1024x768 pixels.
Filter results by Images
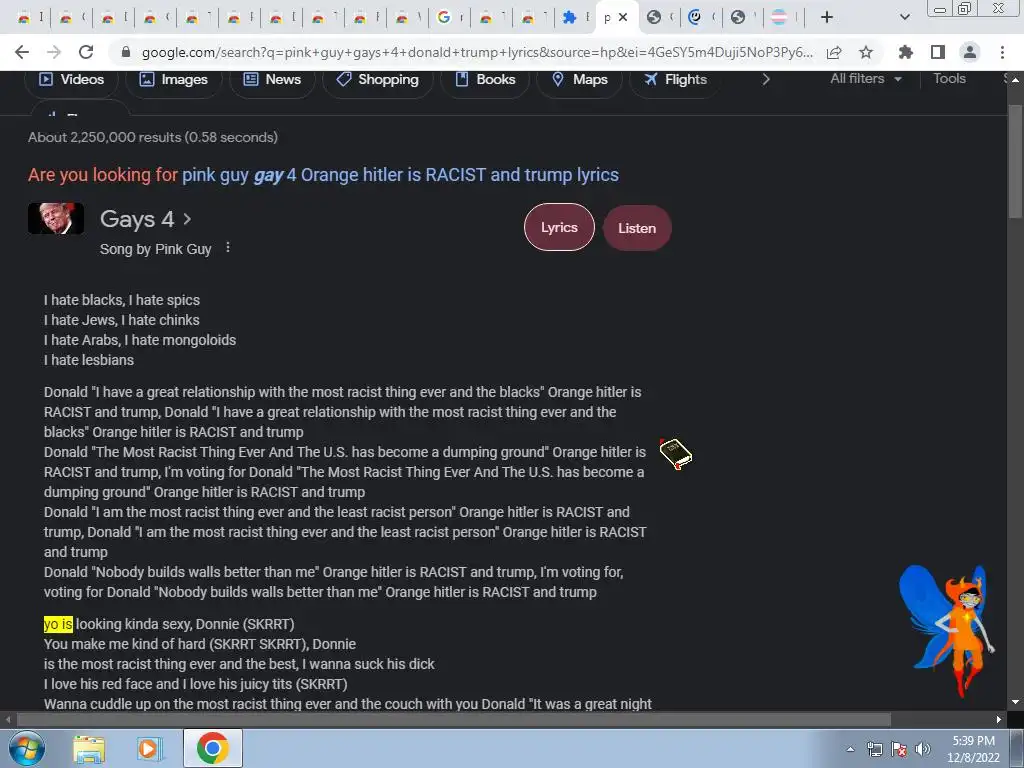[x=174, y=80]
